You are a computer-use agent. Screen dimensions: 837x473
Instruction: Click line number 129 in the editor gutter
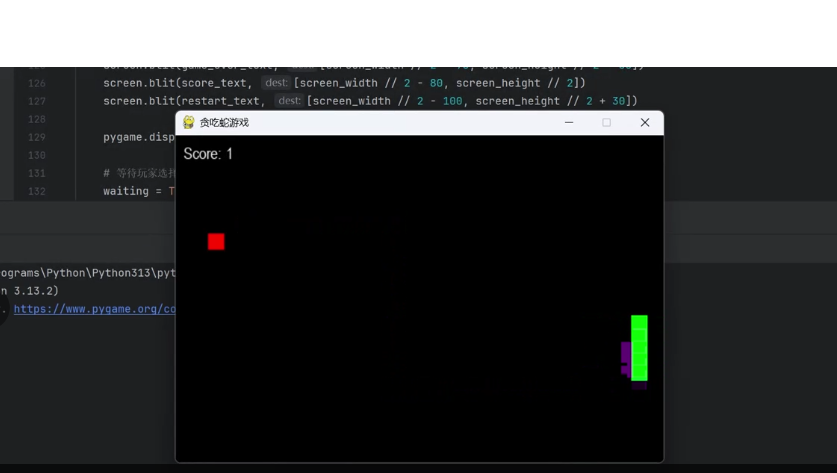click(x=36, y=137)
